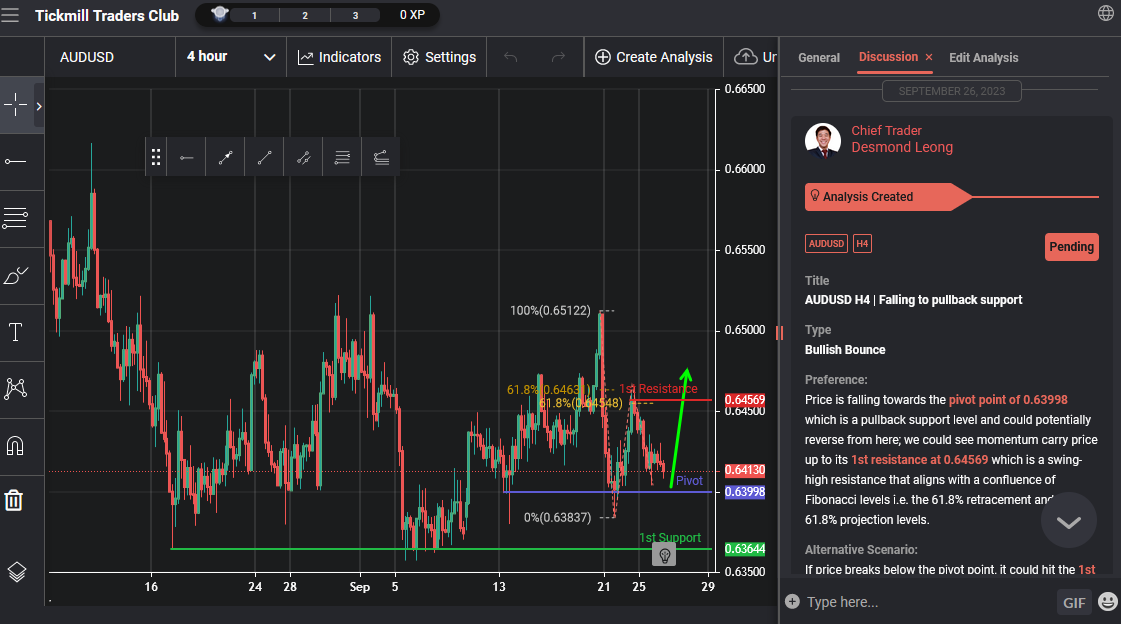This screenshot has width=1121, height=624.
Task: Click the Pending status button
Action: pos(1071,247)
